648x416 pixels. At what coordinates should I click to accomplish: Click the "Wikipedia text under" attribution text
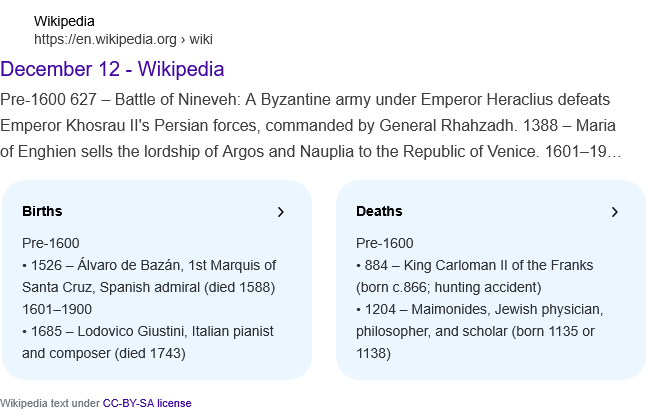click(50, 403)
